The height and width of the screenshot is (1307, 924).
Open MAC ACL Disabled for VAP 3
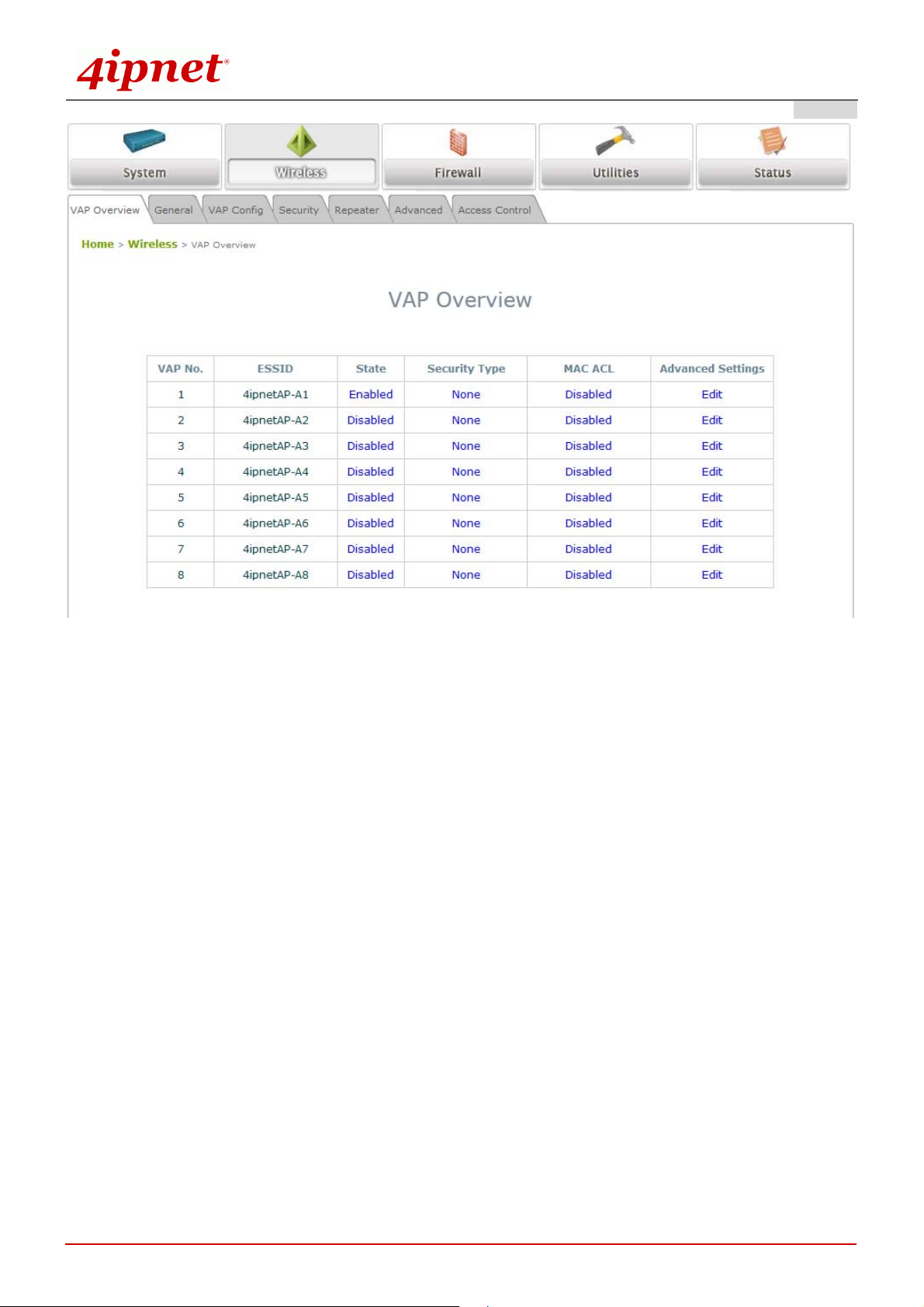point(589,446)
